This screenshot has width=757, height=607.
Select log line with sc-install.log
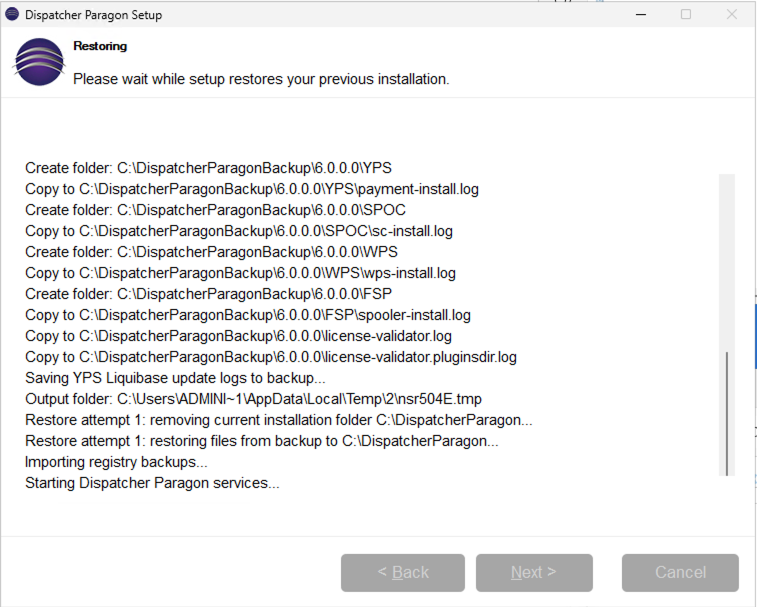pyautogui.click(x=238, y=231)
